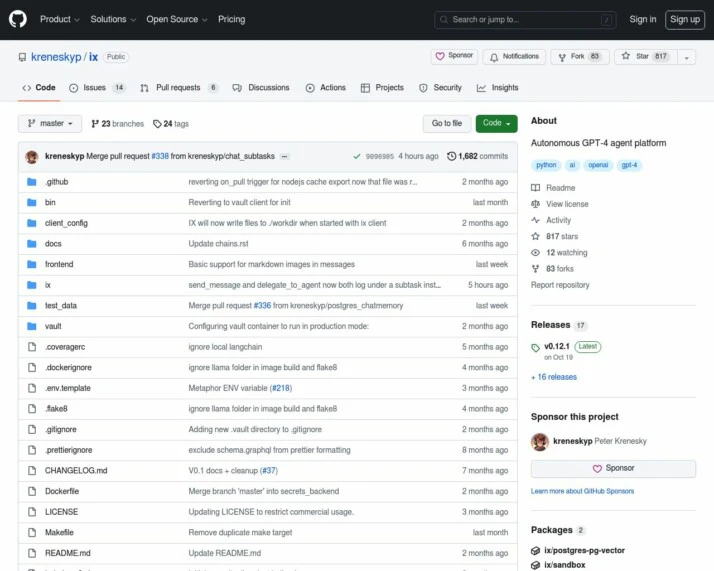Click the pulse icon next to Activity

click(536, 220)
